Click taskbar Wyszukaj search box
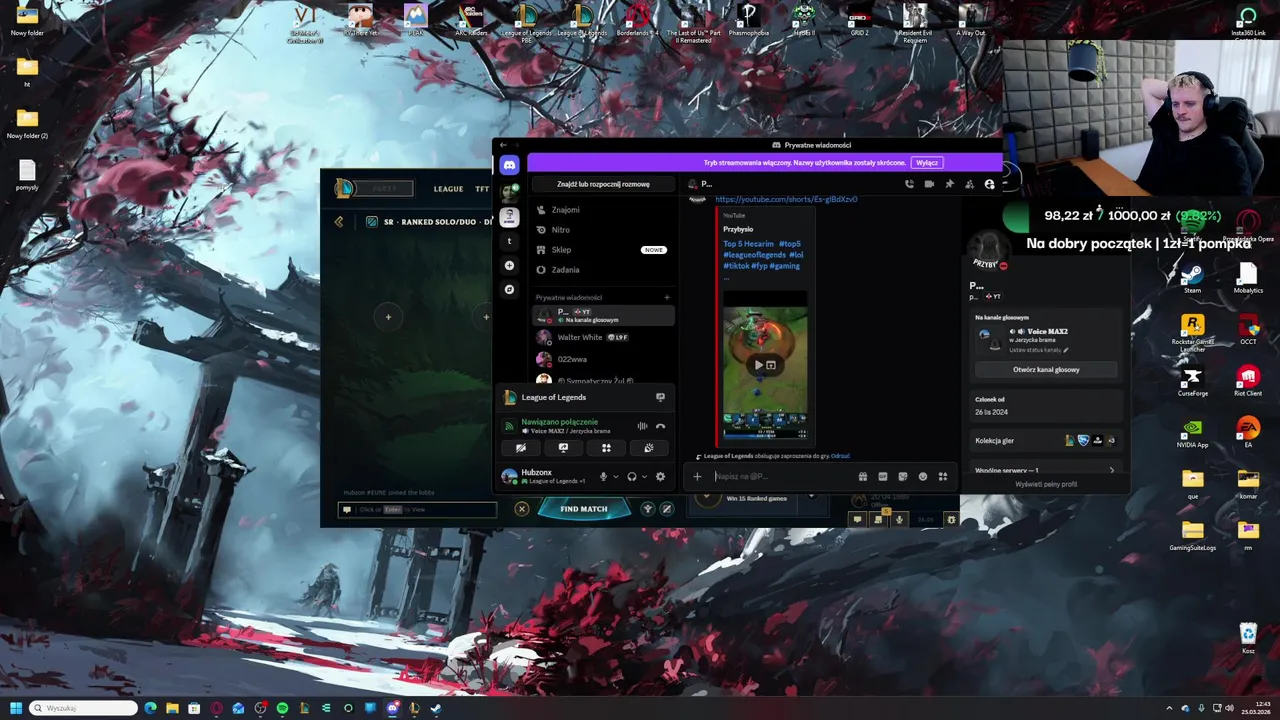 [83, 708]
